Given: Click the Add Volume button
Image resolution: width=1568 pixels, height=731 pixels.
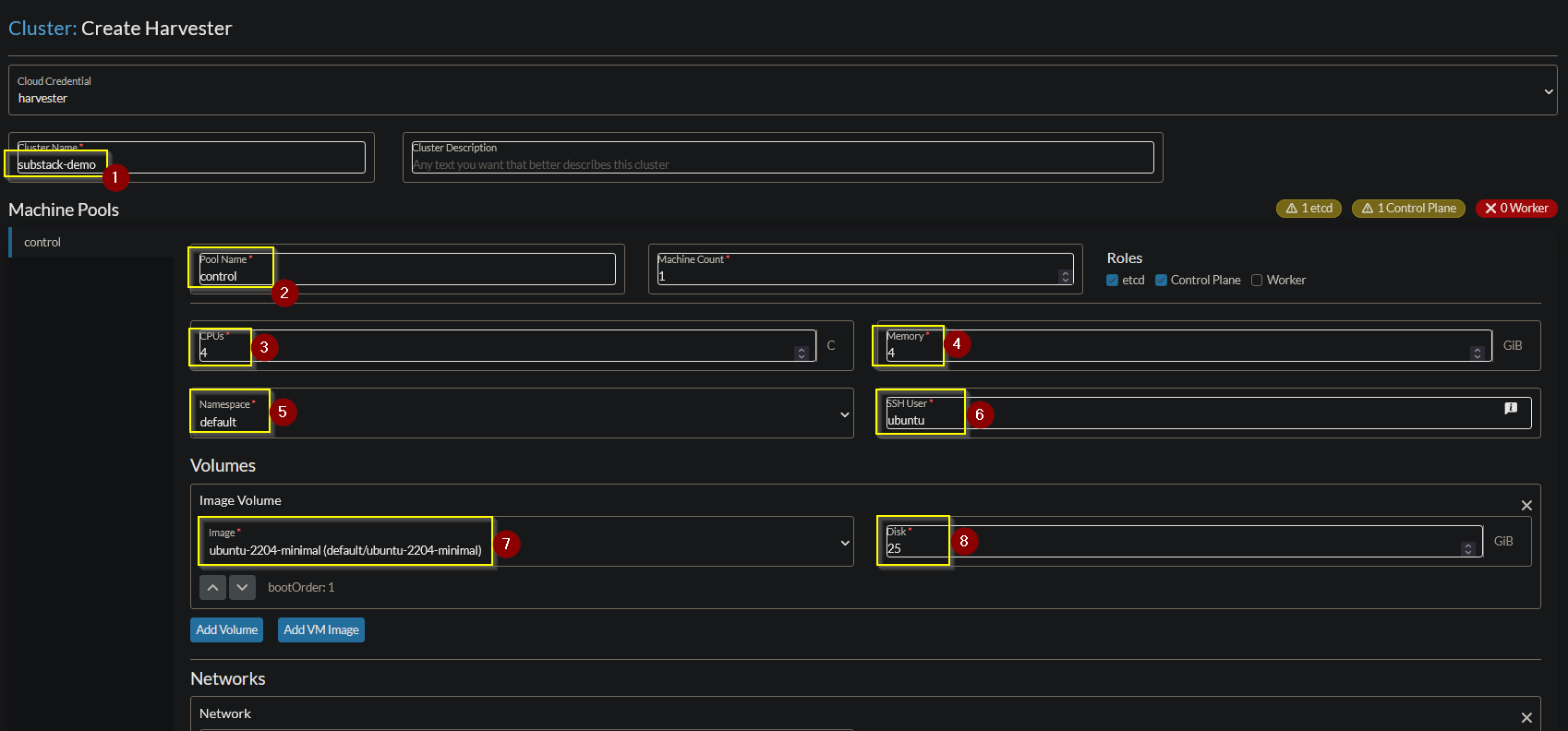Looking at the screenshot, I should (226, 630).
